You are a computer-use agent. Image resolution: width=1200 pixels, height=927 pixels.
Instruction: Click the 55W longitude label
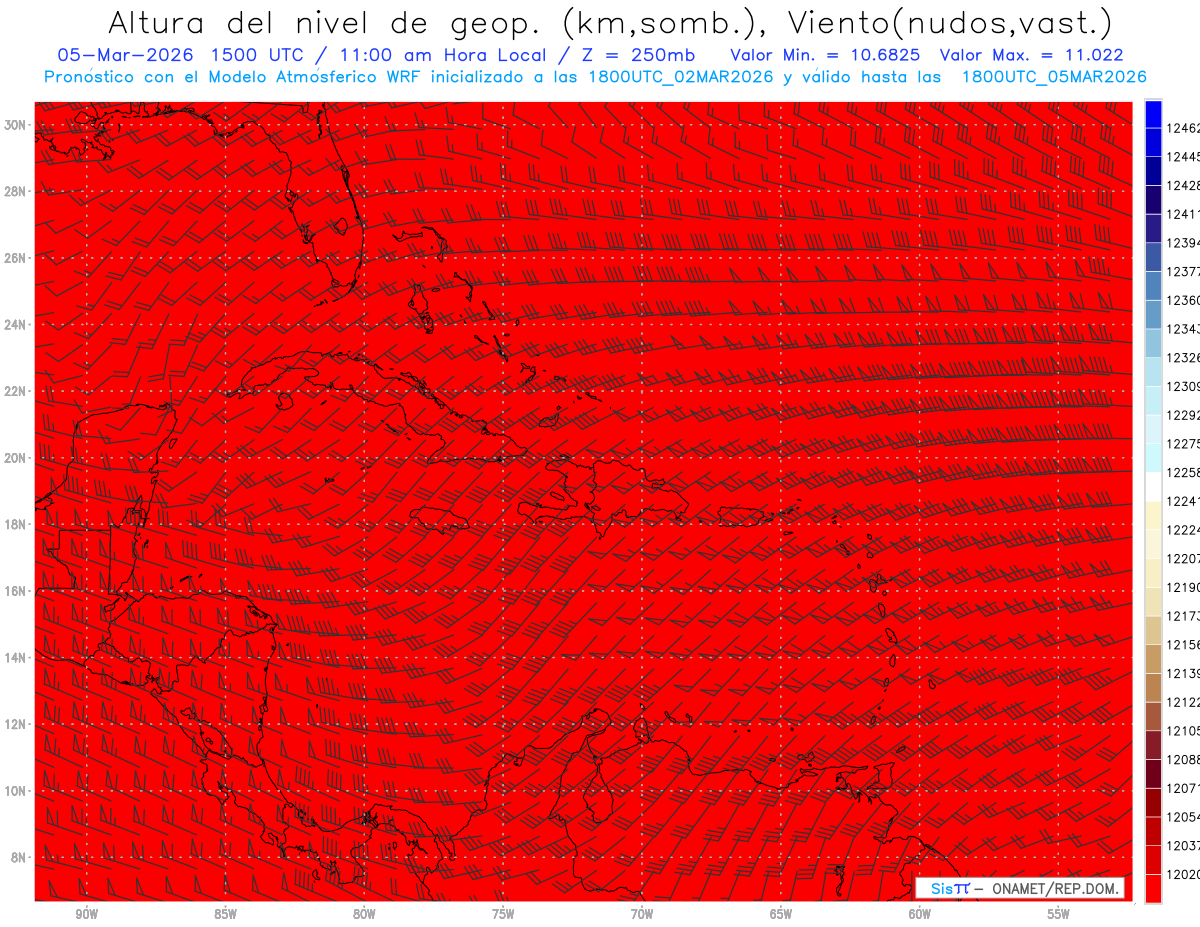coord(1059,915)
